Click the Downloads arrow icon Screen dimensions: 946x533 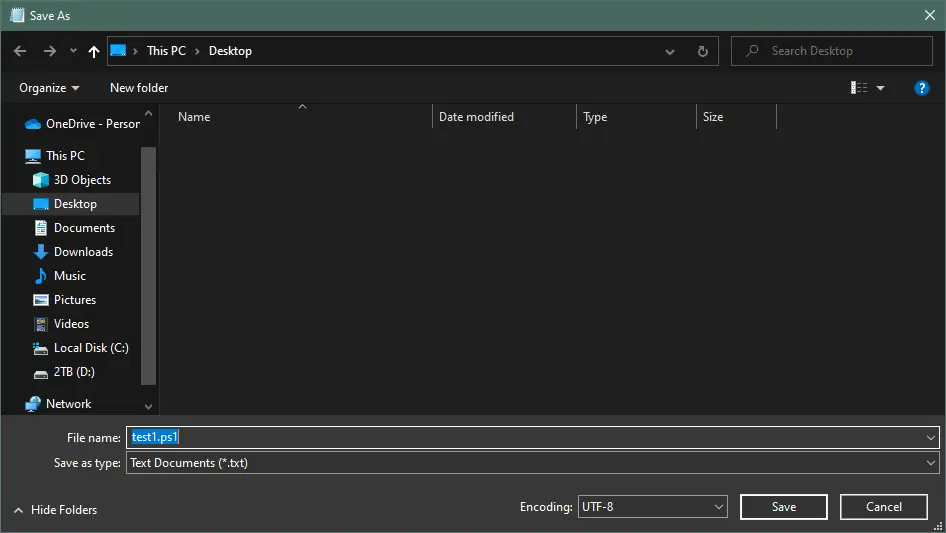coord(40,252)
